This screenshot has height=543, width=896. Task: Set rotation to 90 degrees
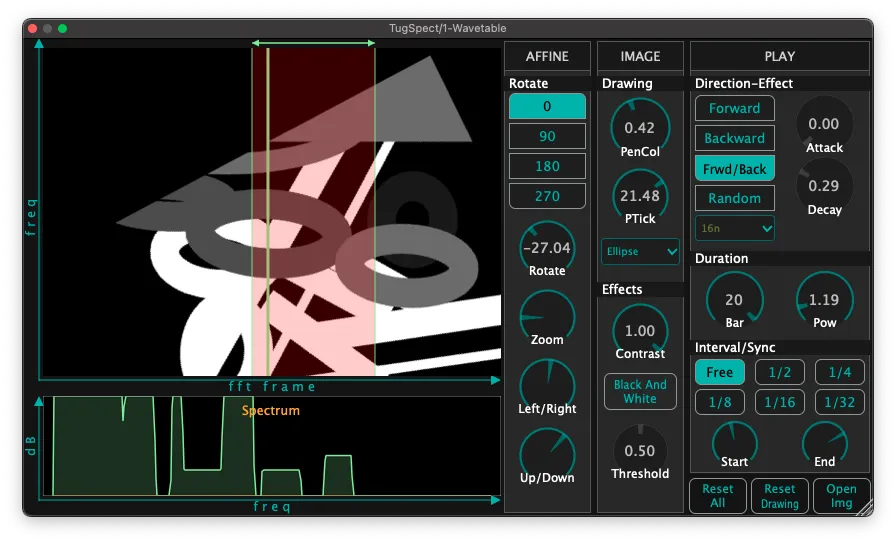[x=547, y=136]
